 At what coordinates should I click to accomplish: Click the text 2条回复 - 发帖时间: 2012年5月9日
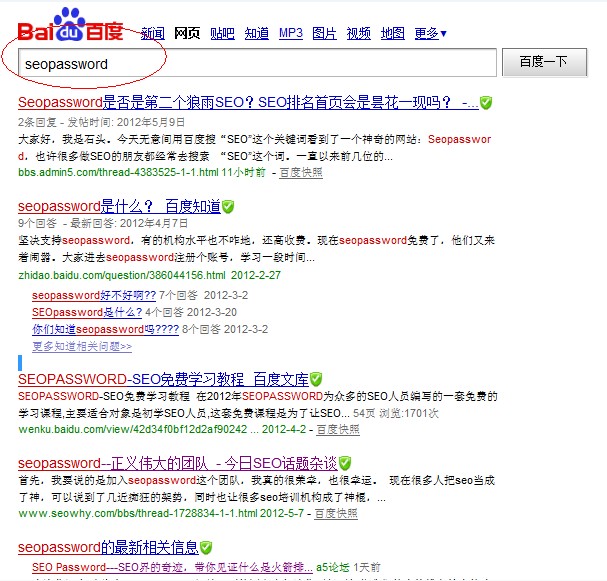pos(101,122)
